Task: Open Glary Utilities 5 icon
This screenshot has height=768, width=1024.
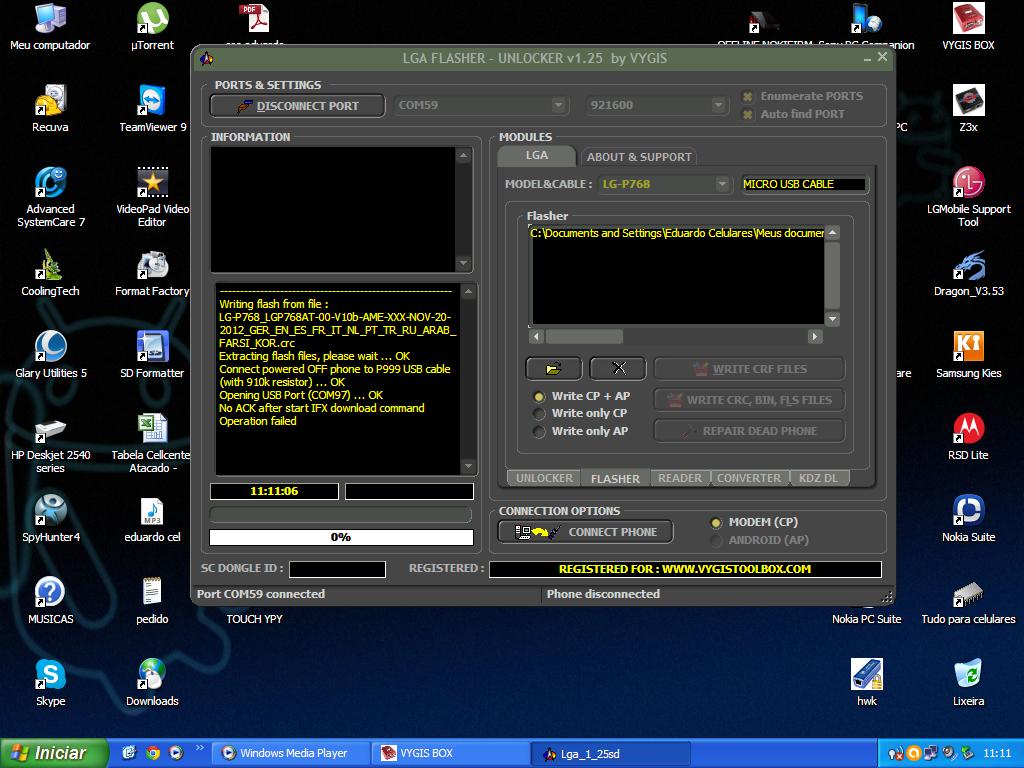Action: [x=50, y=355]
